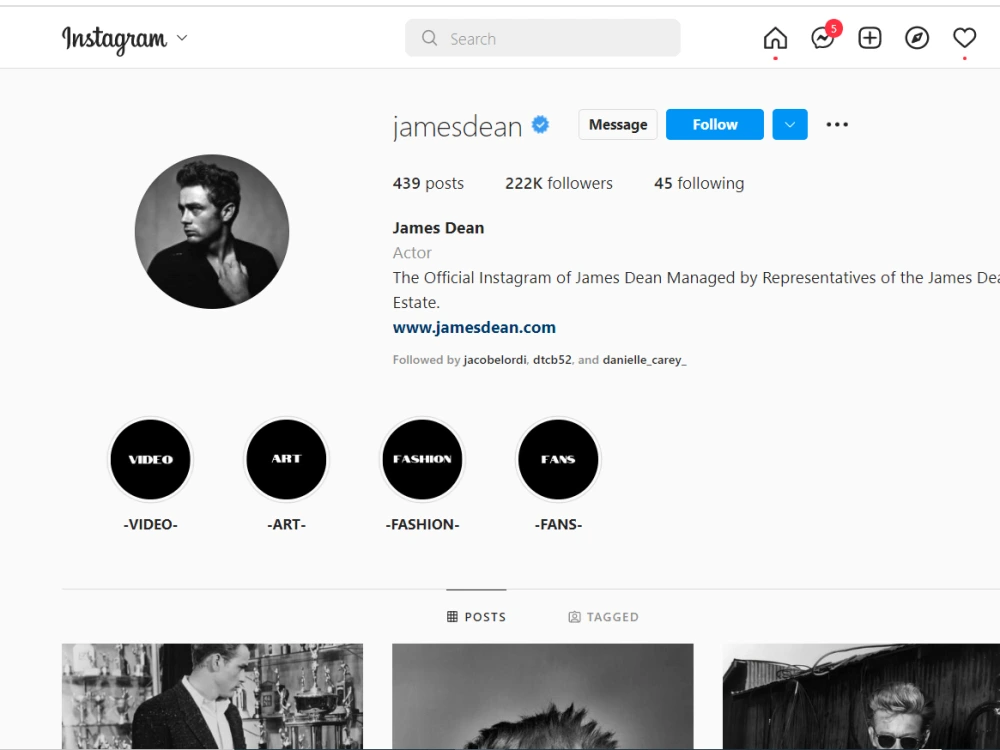The image size is (1000, 750).
Task: Click the jamesdean username heading
Action: (457, 126)
